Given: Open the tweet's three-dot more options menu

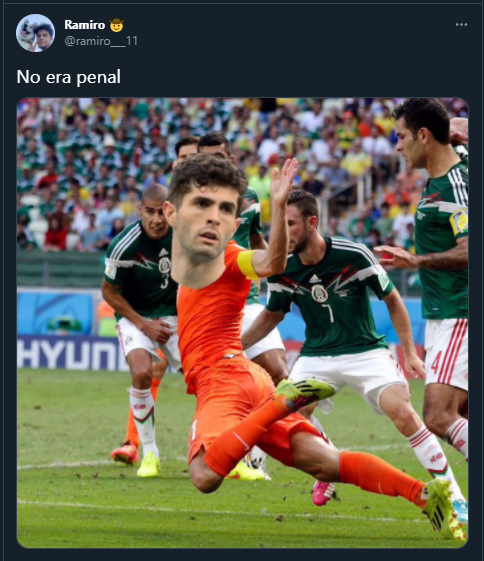Looking at the screenshot, I should click(461, 25).
